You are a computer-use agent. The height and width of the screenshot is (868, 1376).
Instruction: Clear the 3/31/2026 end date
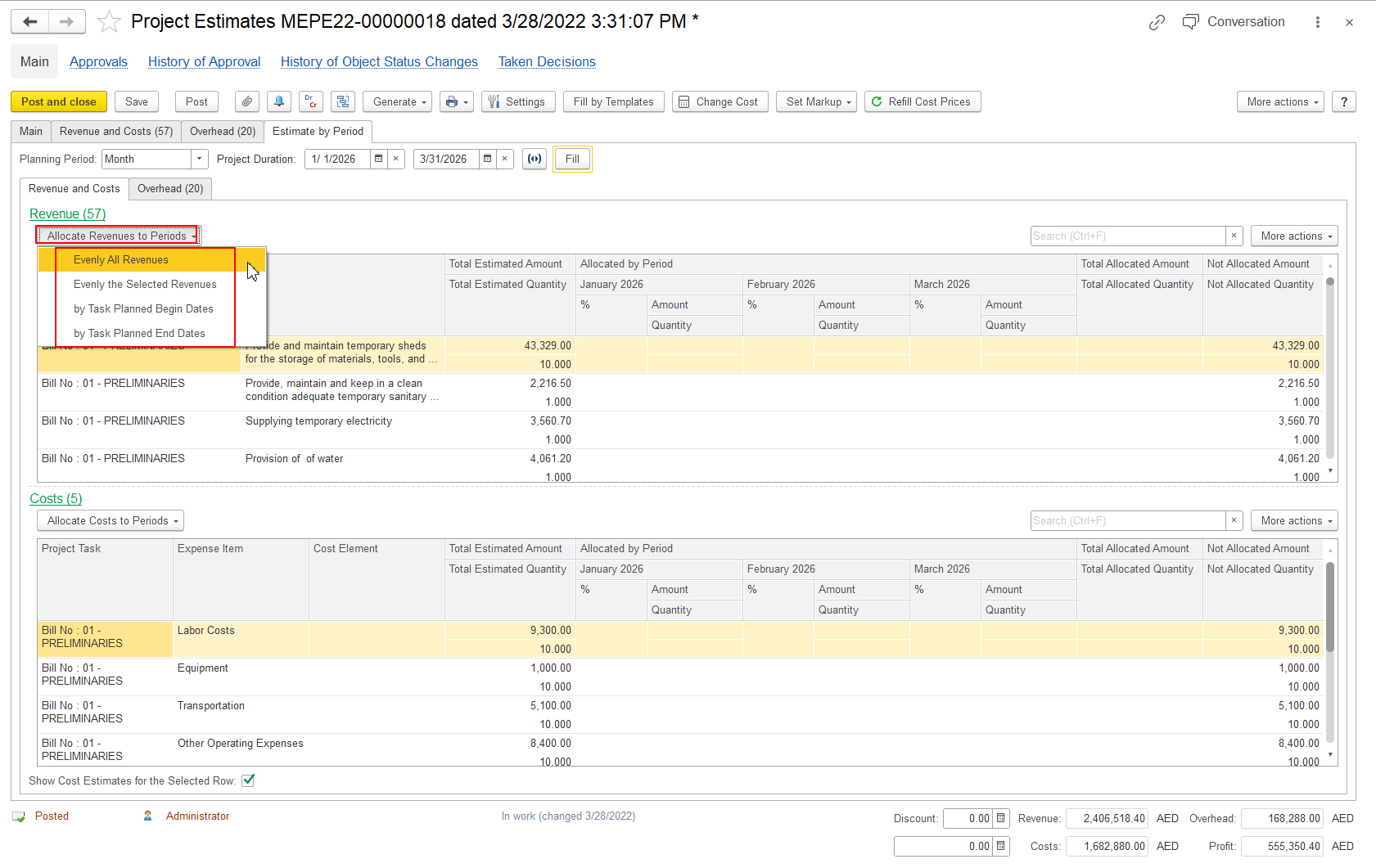(x=505, y=159)
